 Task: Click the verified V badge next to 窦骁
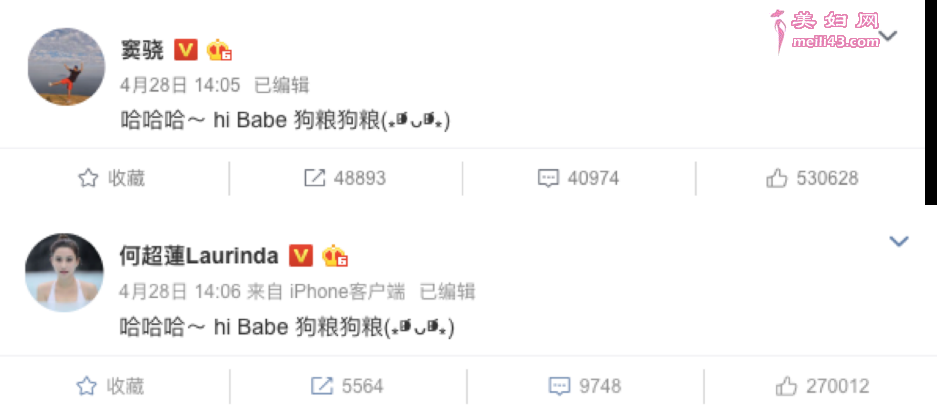click(x=186, y=50)
